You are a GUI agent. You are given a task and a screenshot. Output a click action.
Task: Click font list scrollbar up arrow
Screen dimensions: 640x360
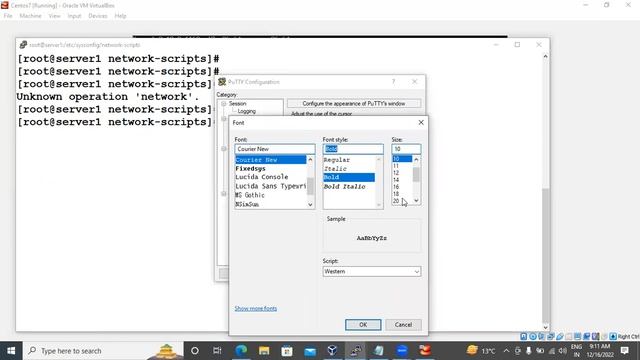pos(310,160)
